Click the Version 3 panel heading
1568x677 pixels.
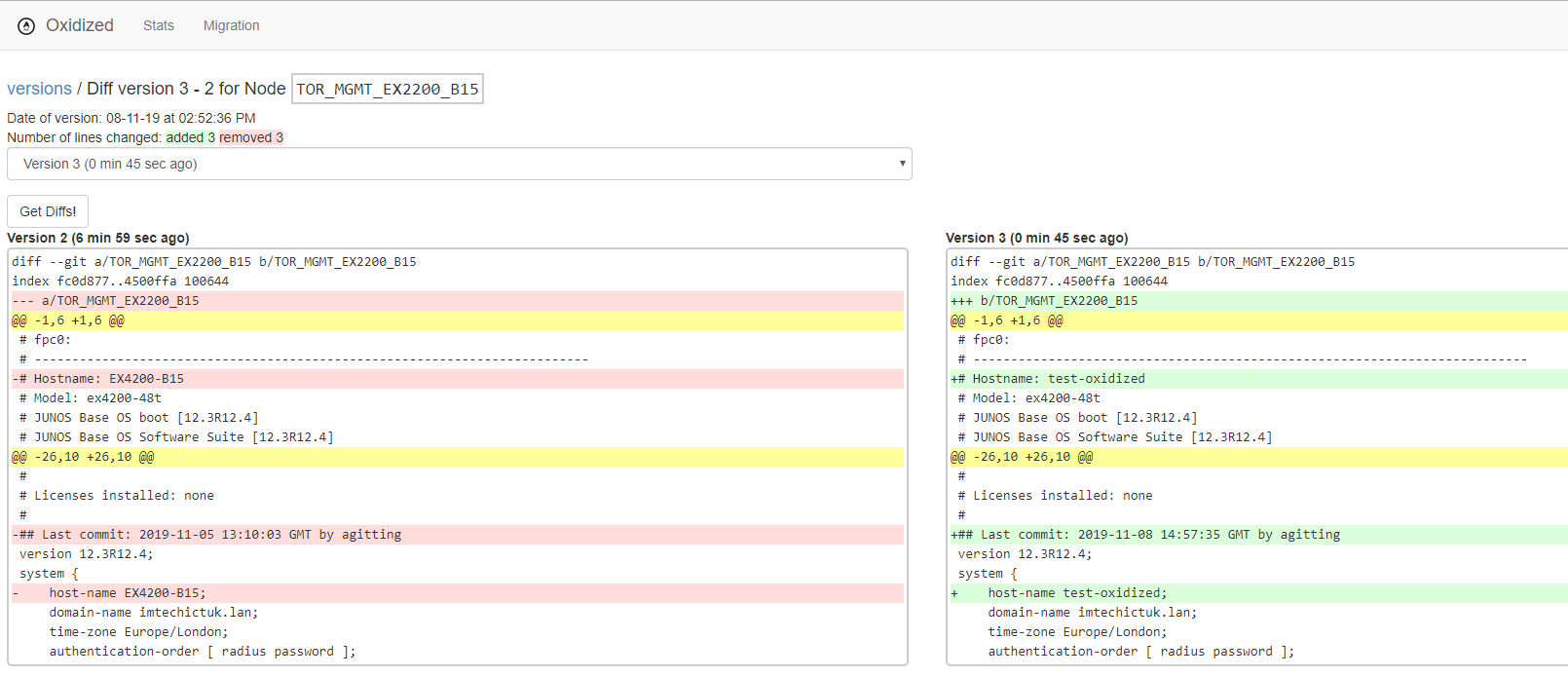click(x=1036, y=238)
